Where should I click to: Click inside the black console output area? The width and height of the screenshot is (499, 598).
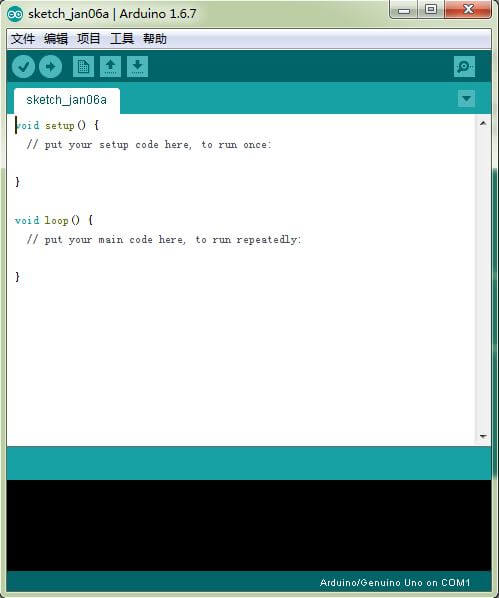click(249, 525)
